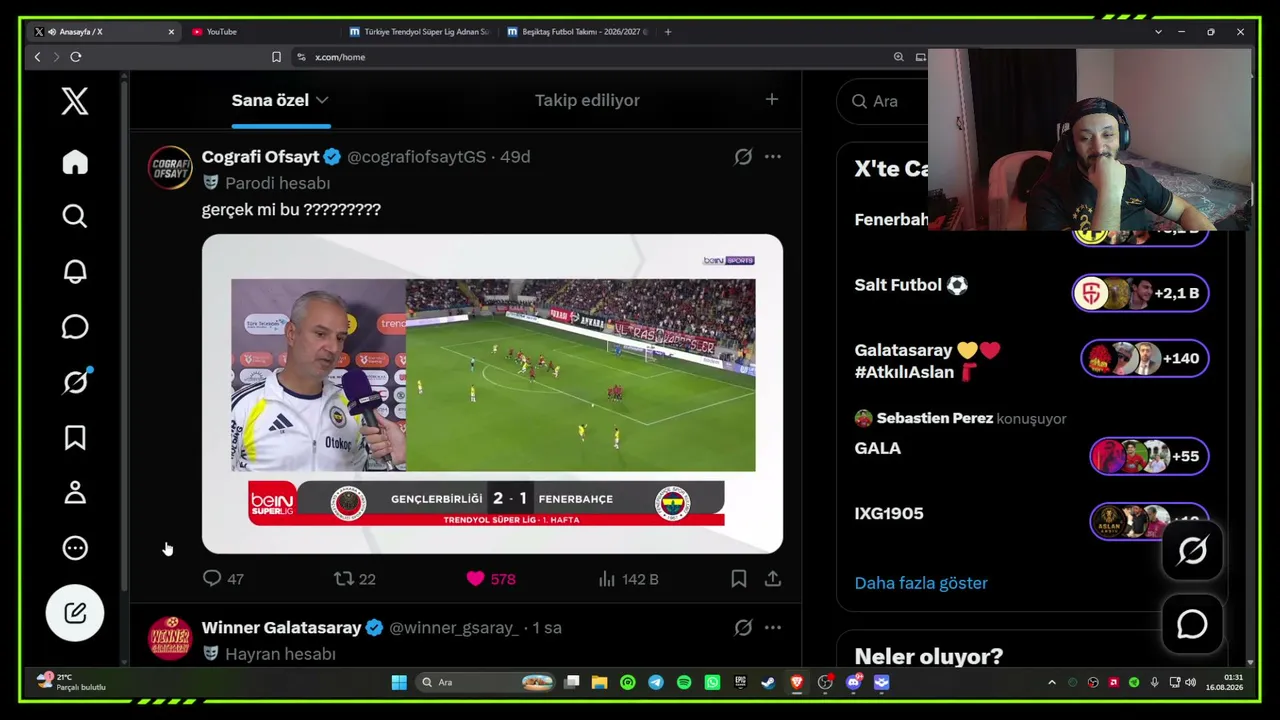Ask Grok about Winner Galatasaray post
Screen dimensions: 1280x720
743,628
